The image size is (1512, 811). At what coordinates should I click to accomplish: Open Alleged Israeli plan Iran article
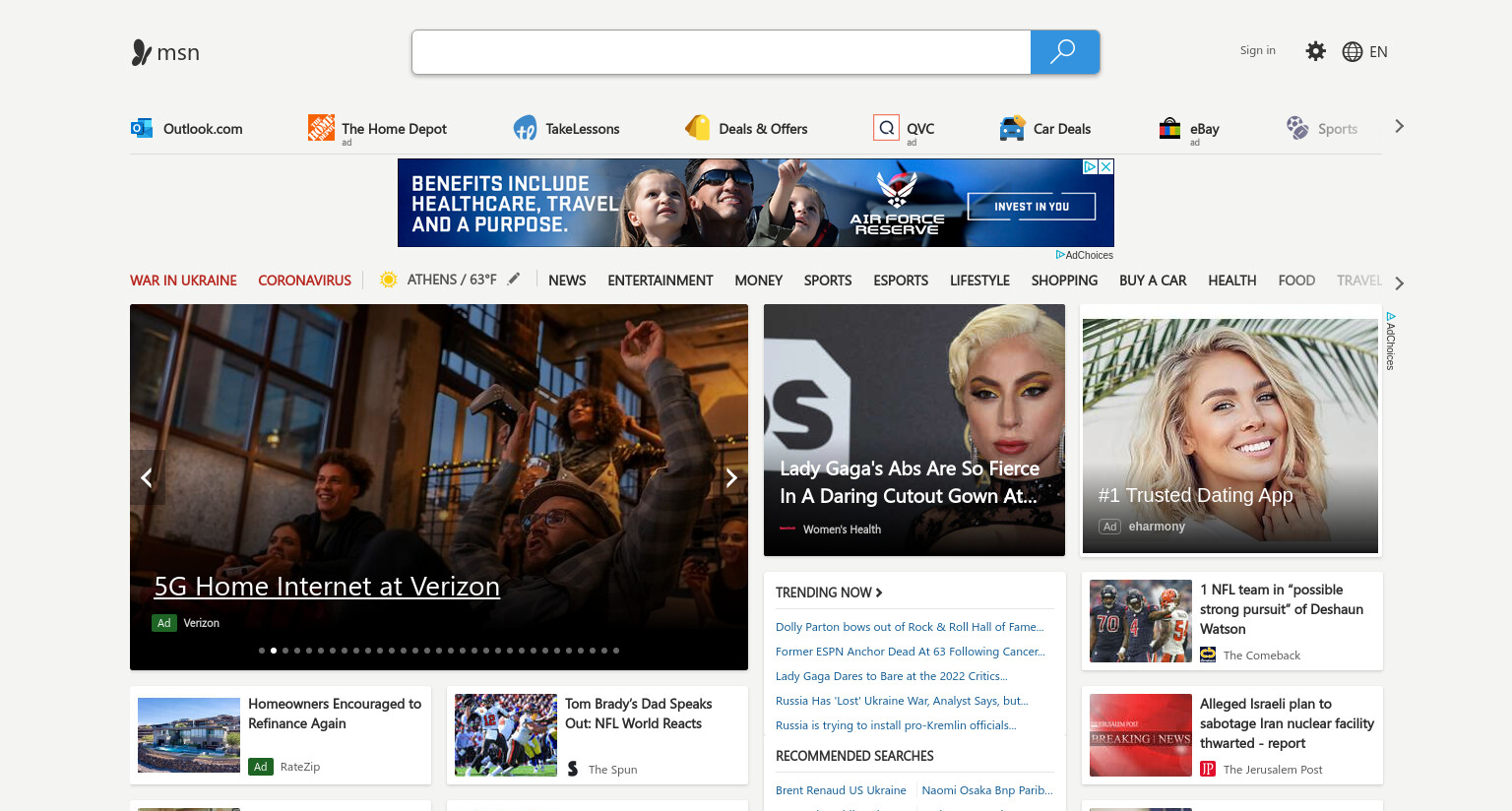click(1232, 735)
